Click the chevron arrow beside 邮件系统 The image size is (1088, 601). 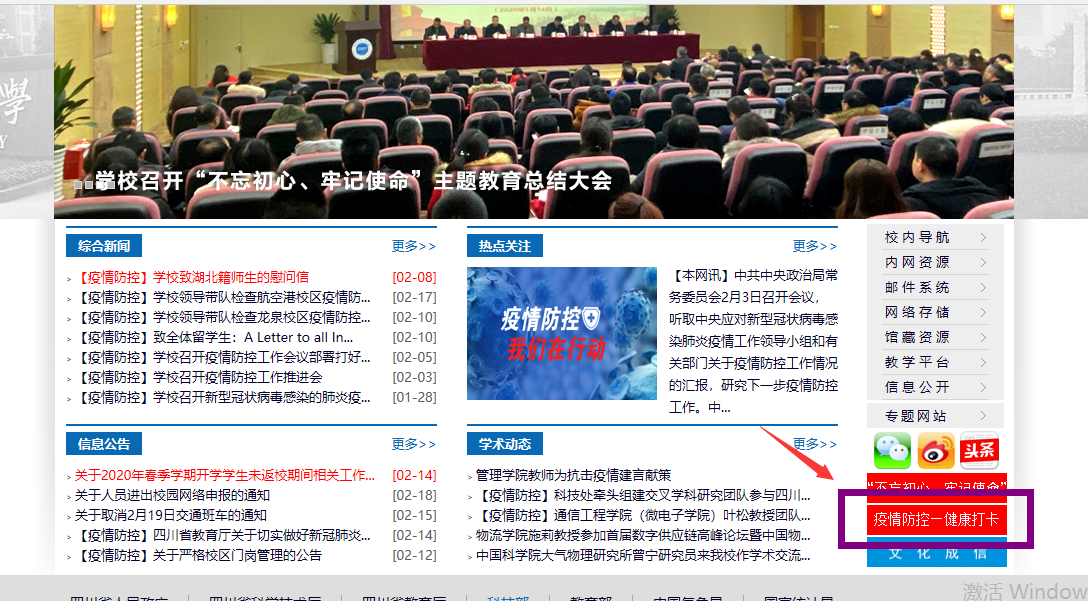pyautogui.click(x=983, y=287)
